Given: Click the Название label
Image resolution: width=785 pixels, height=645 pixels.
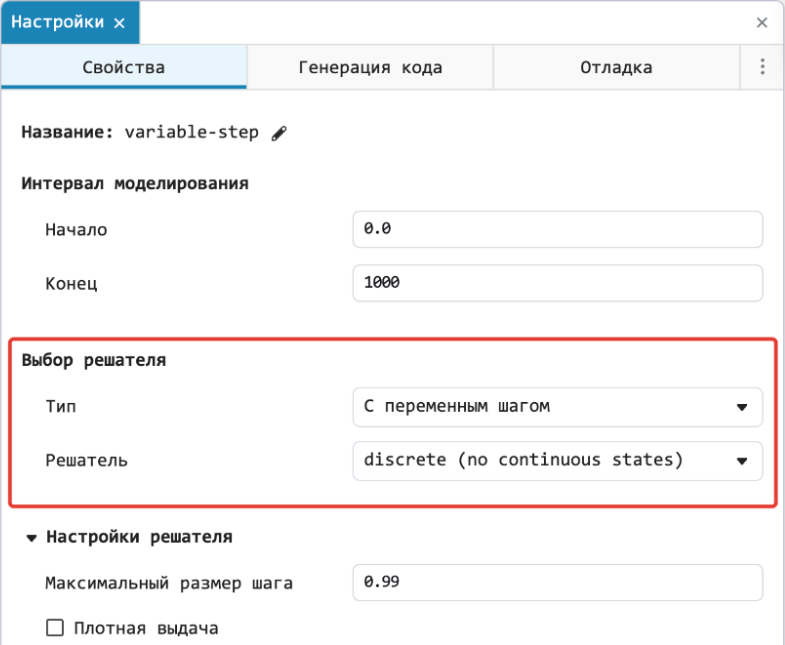Looking at the screenshot, I should pyautogui.click(x=68, y=132).
